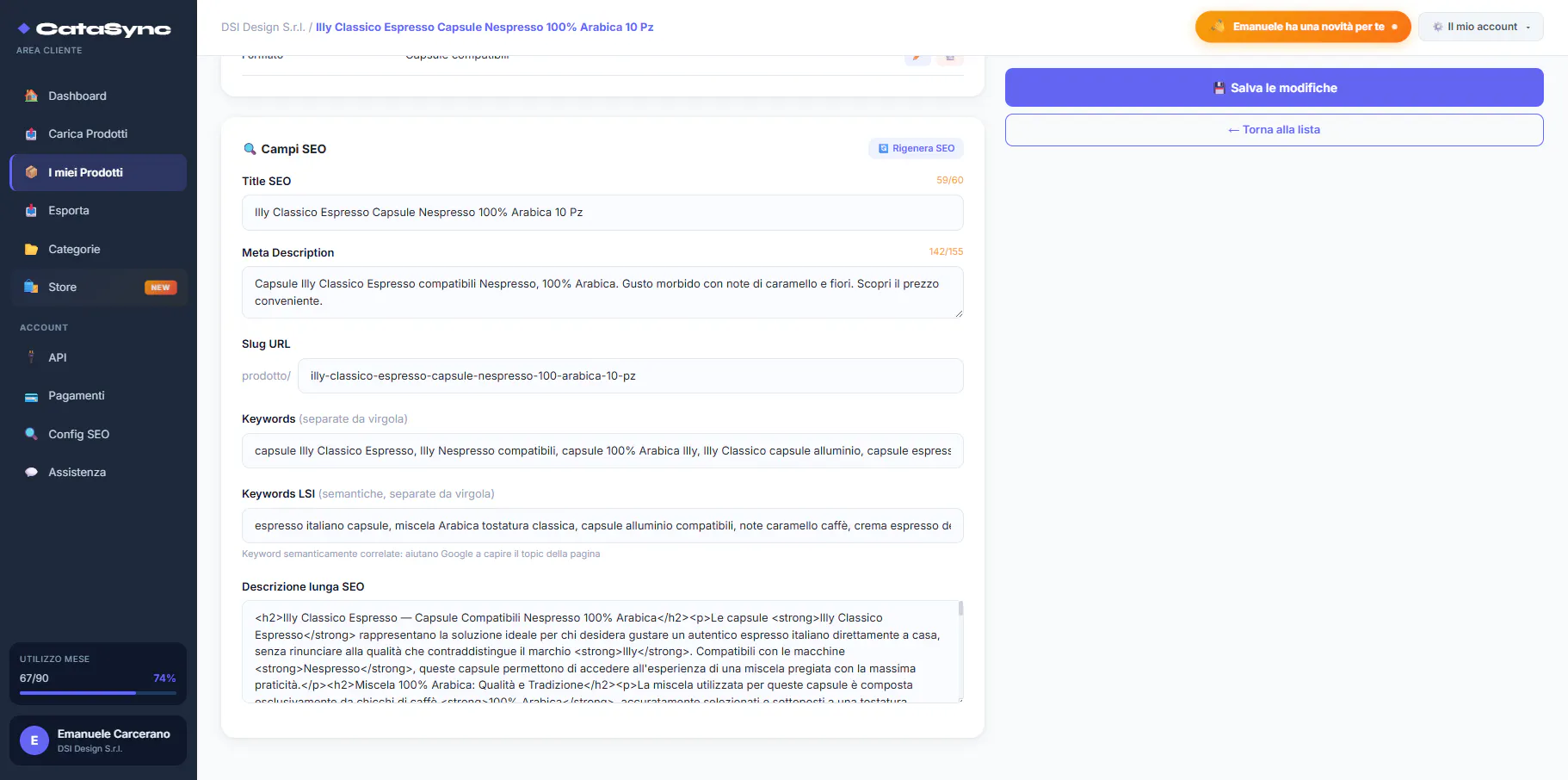Grab the Meta Description resize handle
The width and height of the screenshot is (1568, 780).
959,313
